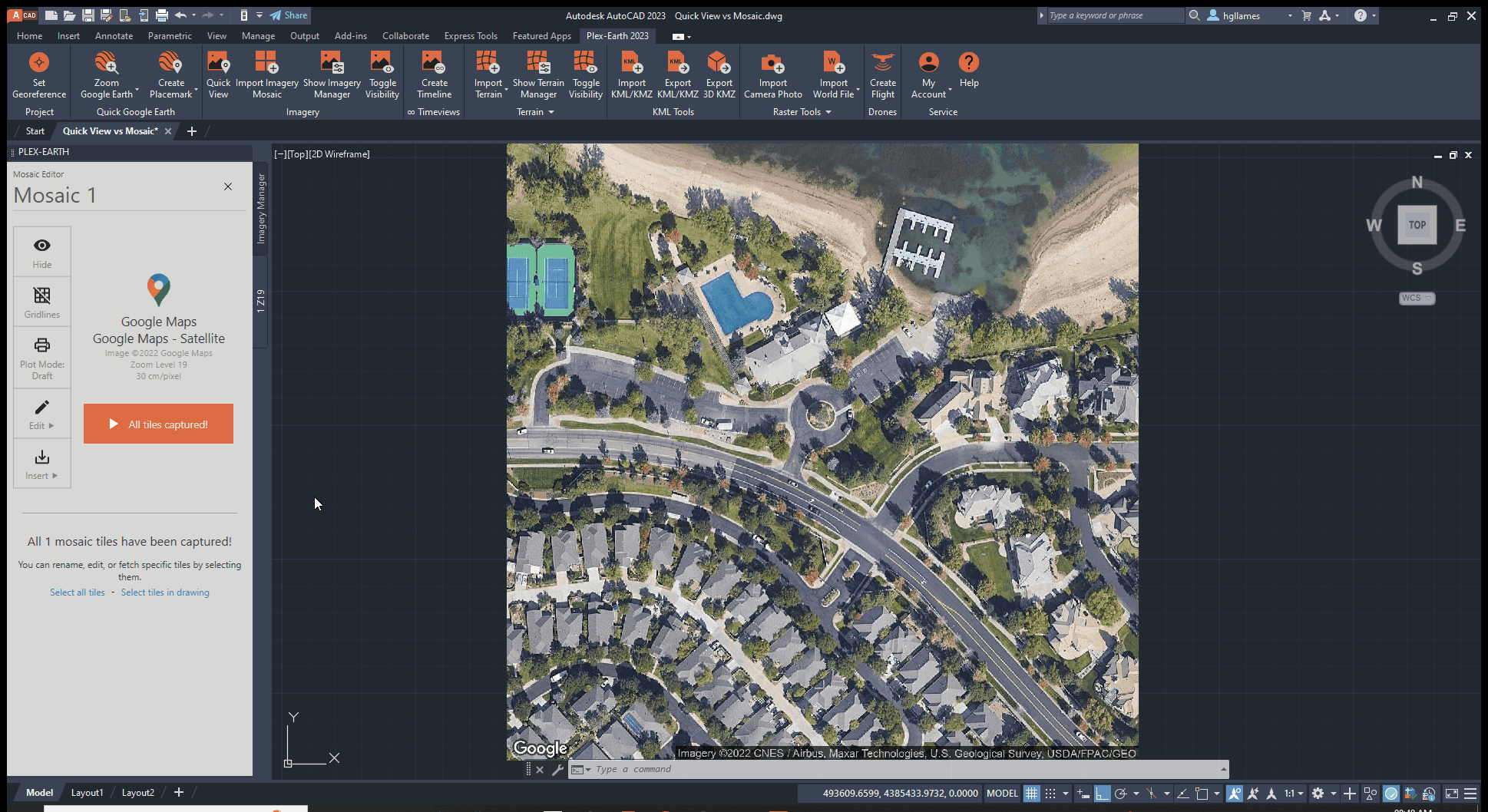1488x812 pixels.
Task: Click the Set Georeference tool
Action: coord(39,75)
